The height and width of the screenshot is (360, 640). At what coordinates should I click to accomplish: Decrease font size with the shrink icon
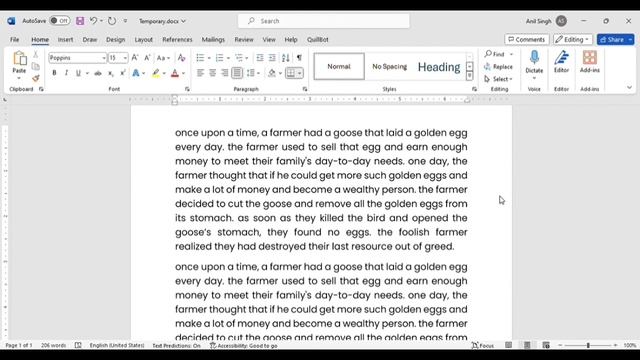(147, 58)
